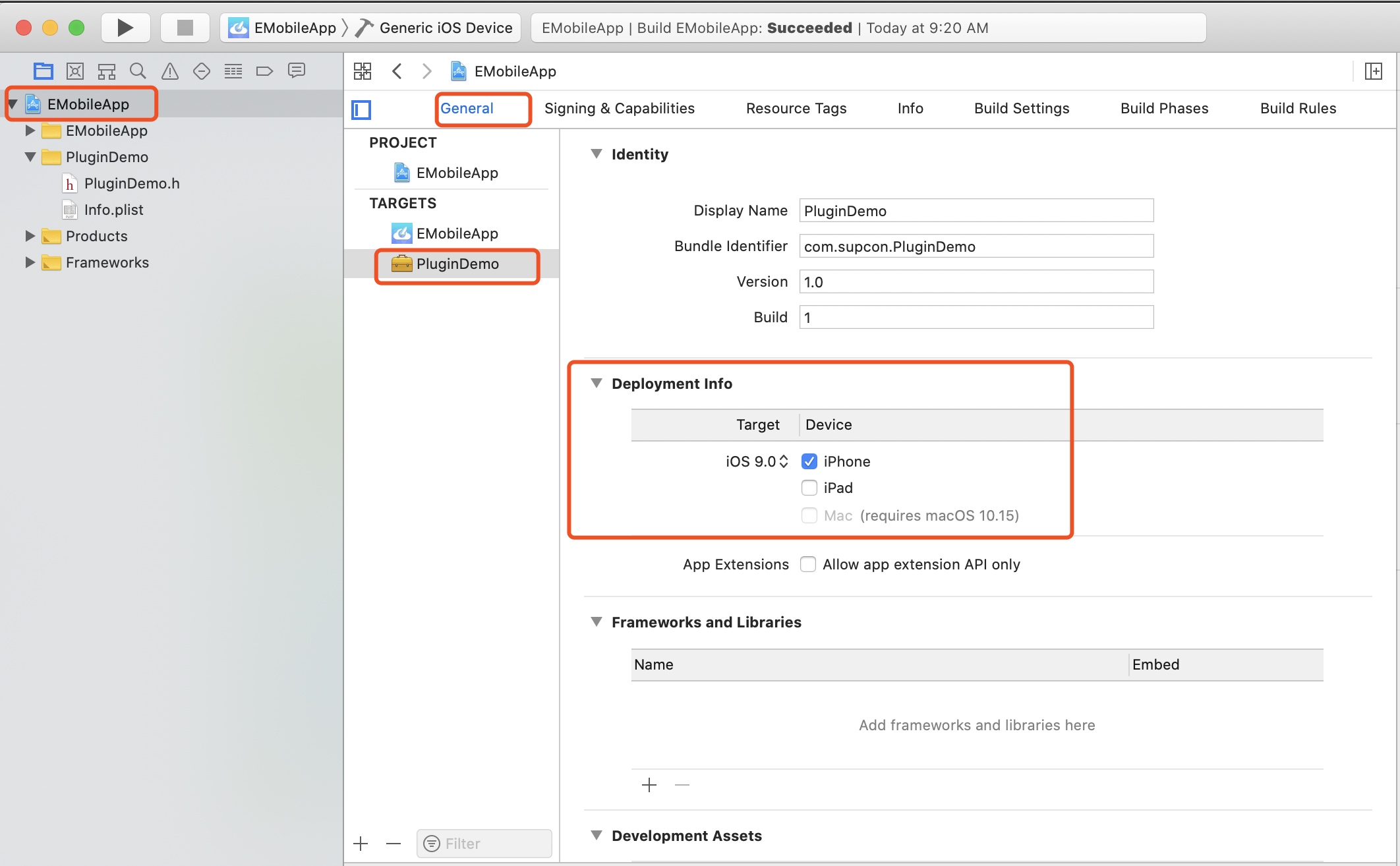The width and height of the screenshot is (1400, 866).
Task: Choose Generic iOS Device destination
Action: [434, 28]
